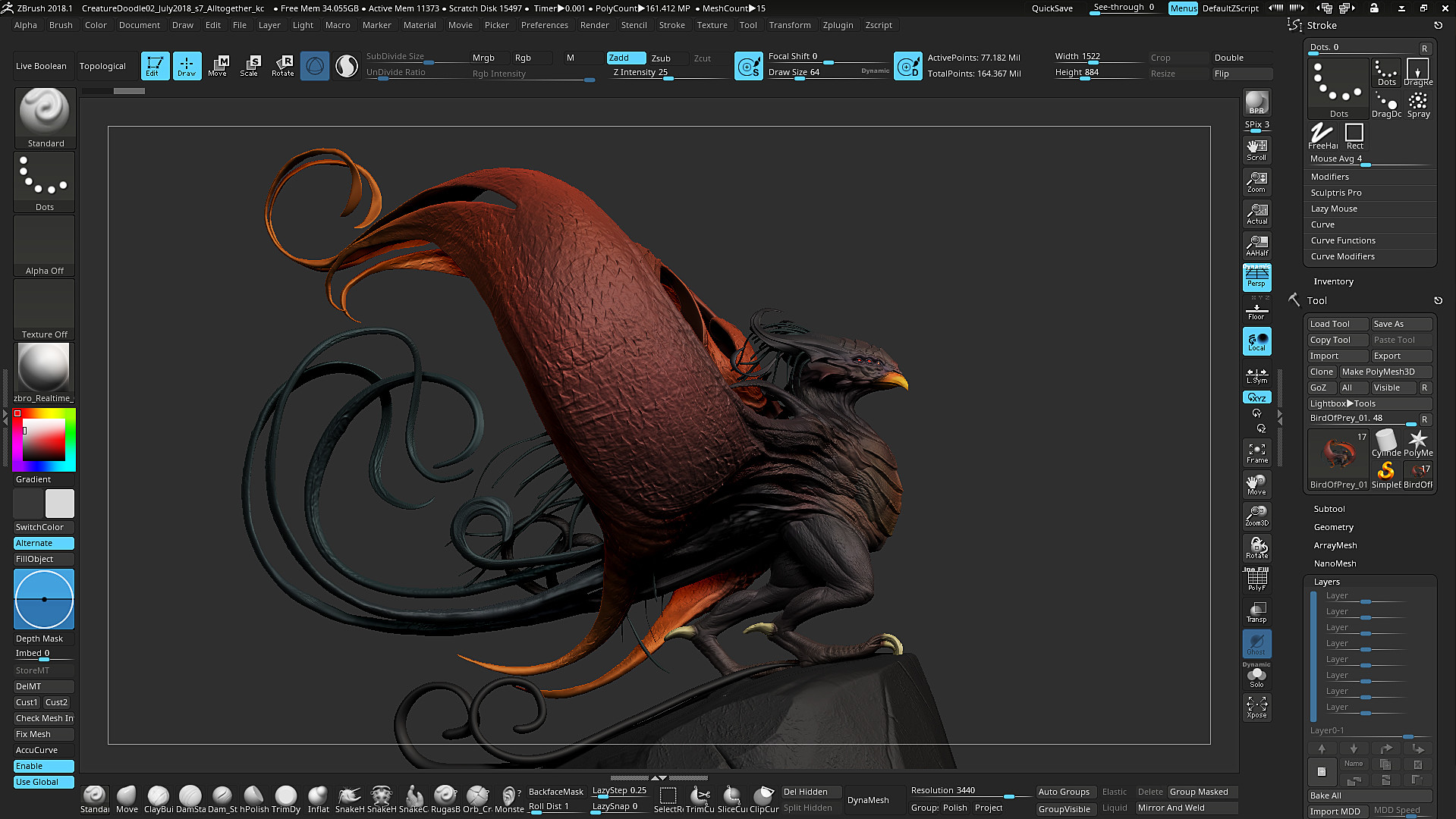Image resolution: width=1456 pixels, height=819 pixels.
Task: Click the Make PolyMesh3D button
Action: coord(1385,372)
